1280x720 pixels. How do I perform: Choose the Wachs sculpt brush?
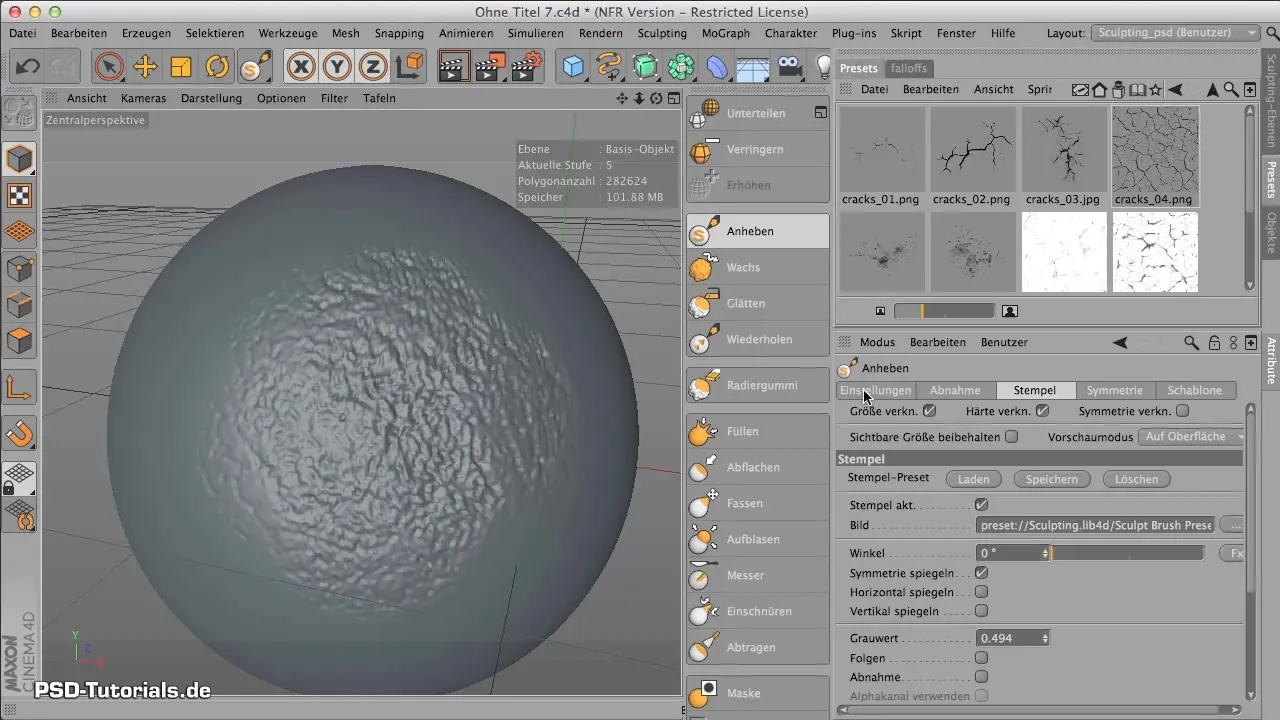click(x=757, y=267)
